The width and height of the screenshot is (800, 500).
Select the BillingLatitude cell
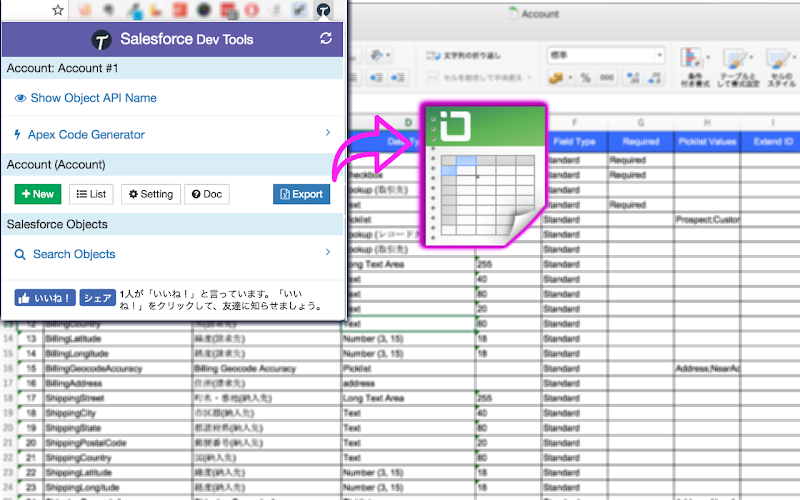[118, 339]
